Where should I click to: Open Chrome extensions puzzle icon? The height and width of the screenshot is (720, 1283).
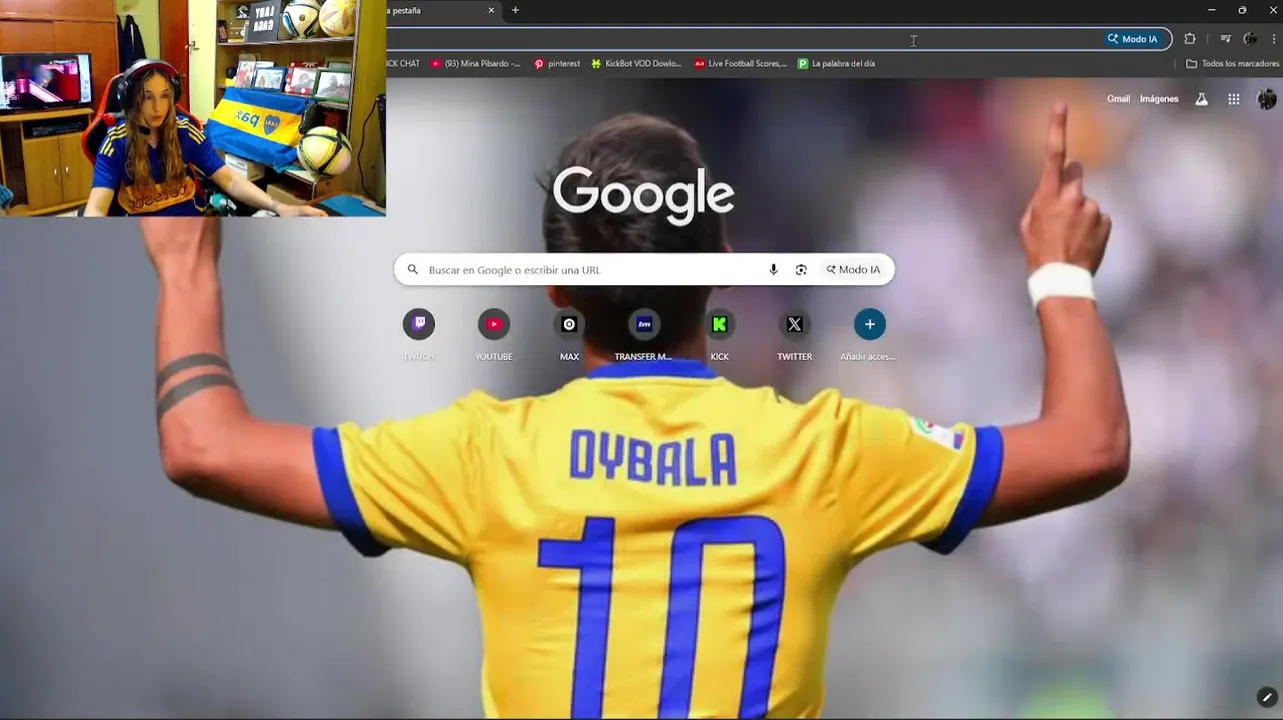click(x=1190, y=39)
